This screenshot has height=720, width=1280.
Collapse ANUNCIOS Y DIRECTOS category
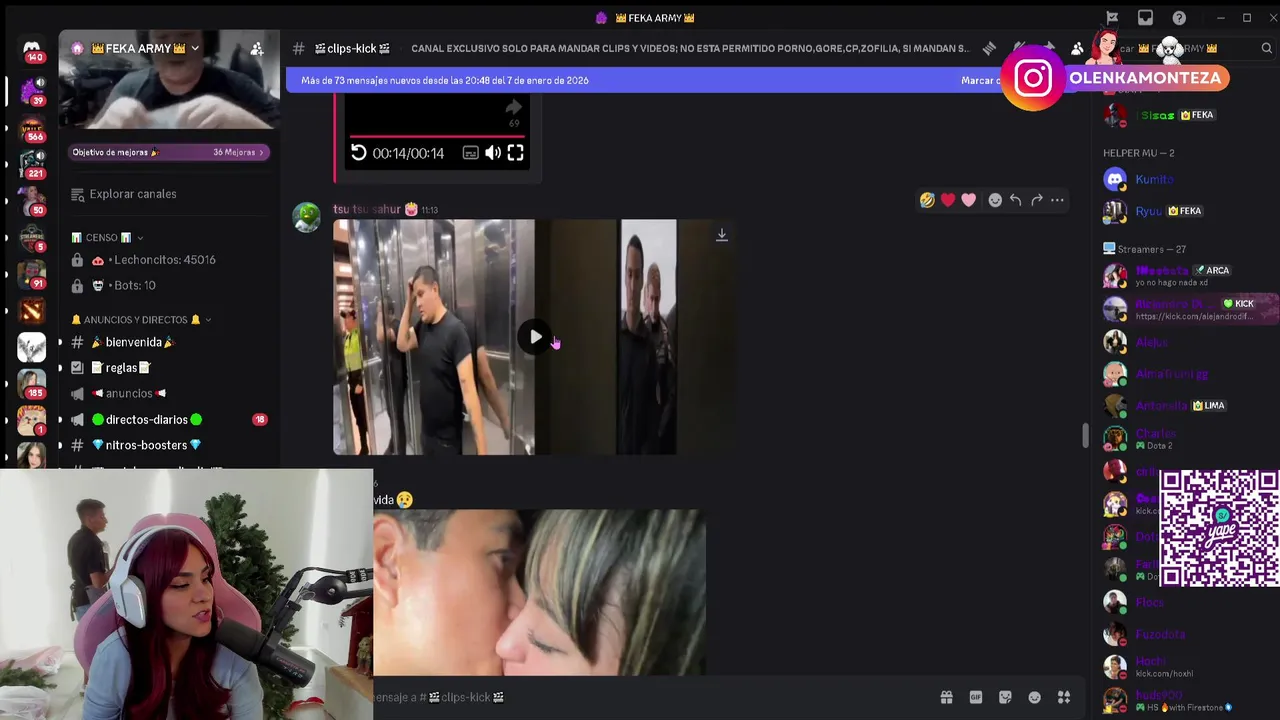[141, 319]
